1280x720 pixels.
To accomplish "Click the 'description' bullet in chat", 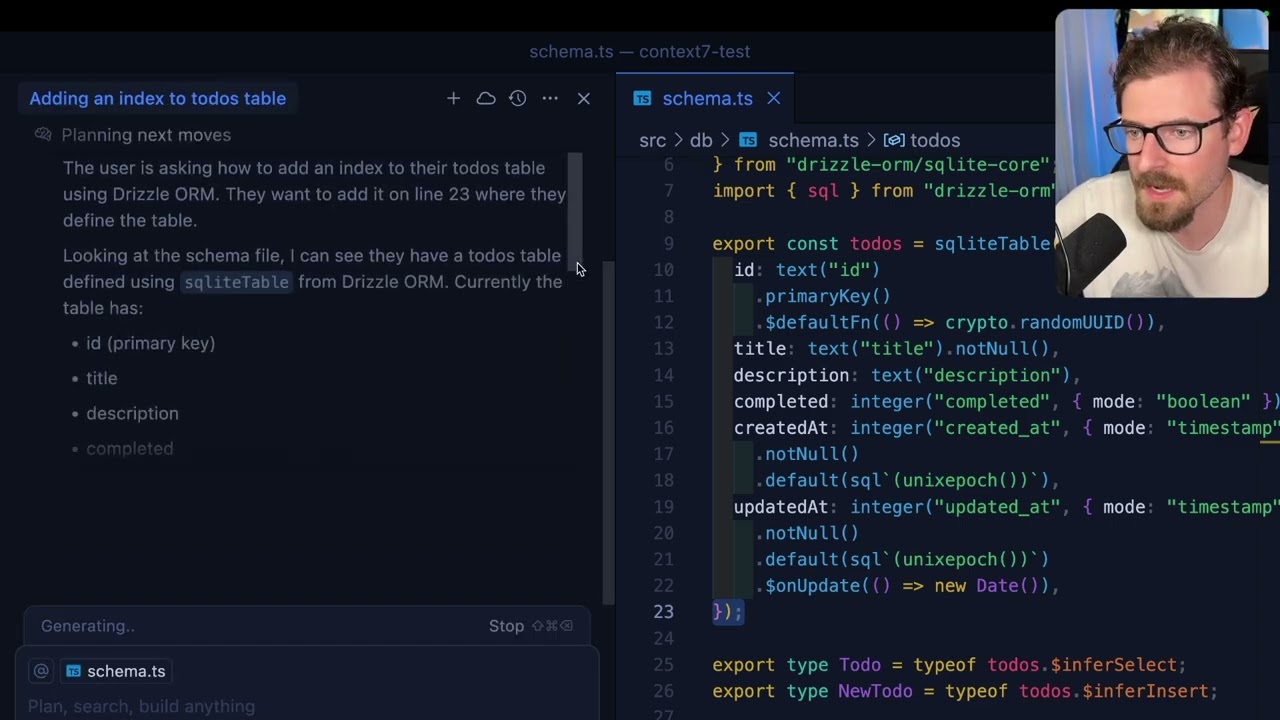I will click(132, 413).
